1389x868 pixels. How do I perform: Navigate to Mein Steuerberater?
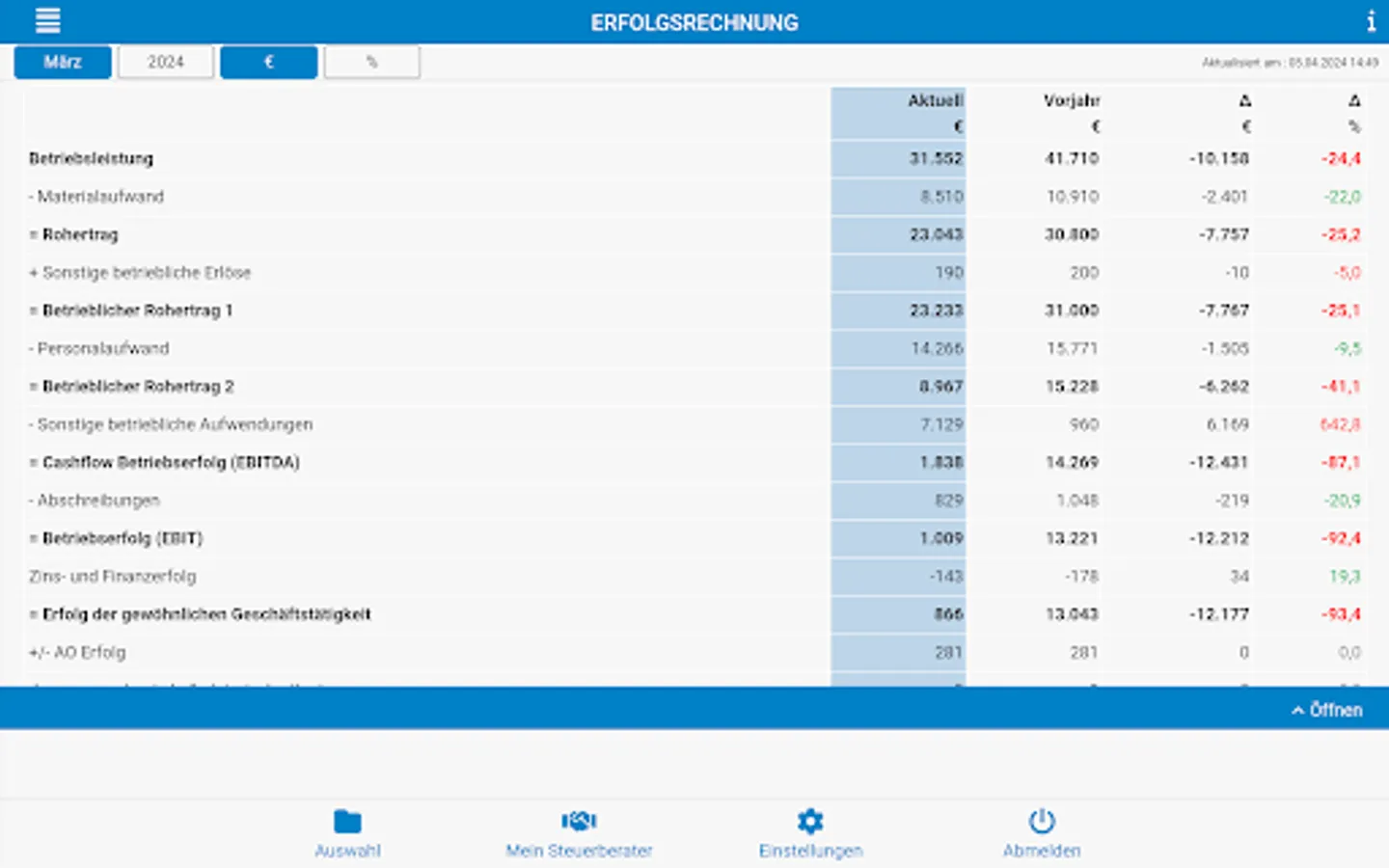[x=579, y=851]
